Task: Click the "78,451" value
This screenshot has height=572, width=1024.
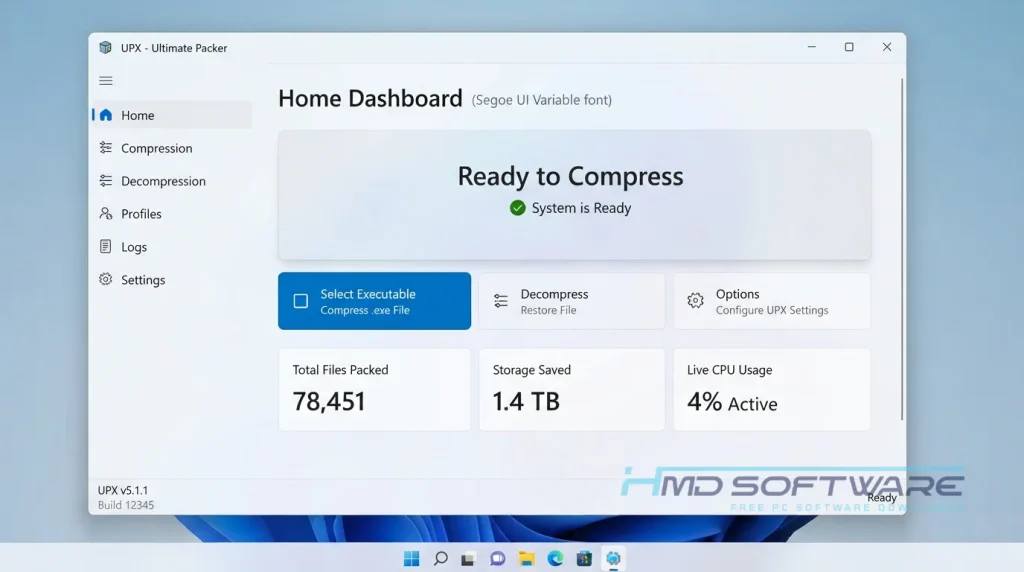Action: point(328,402)
